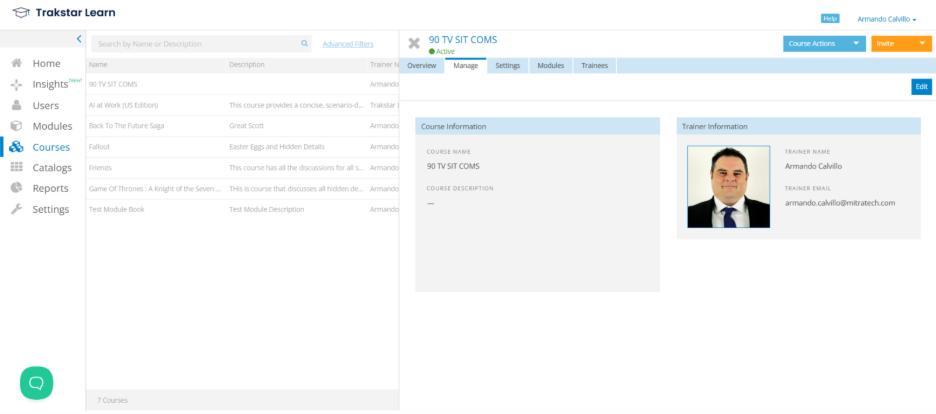The width and height of the screenshot is (936, 414).
Task: Select the 90 TV SIT COMS course row
Action: 242,84
